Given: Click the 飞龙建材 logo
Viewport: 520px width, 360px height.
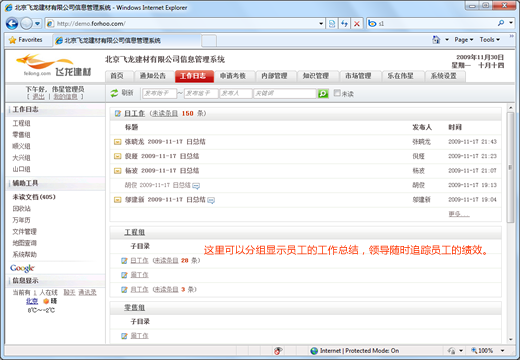Looking at the screenshot, I should click(54, 65).
